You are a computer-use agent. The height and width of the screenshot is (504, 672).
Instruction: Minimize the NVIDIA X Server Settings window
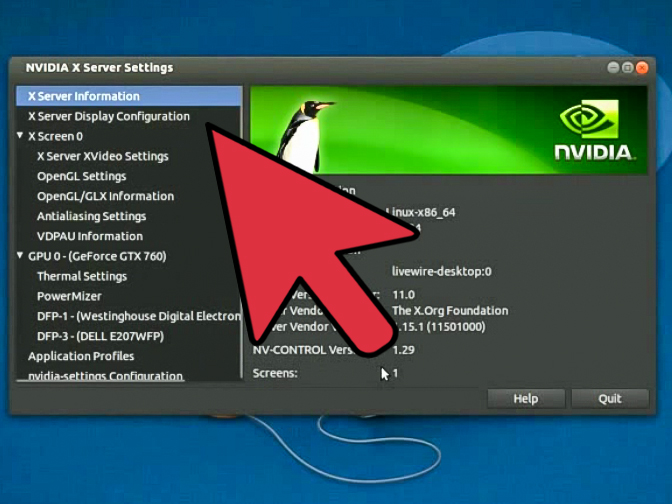pos(613,68)
